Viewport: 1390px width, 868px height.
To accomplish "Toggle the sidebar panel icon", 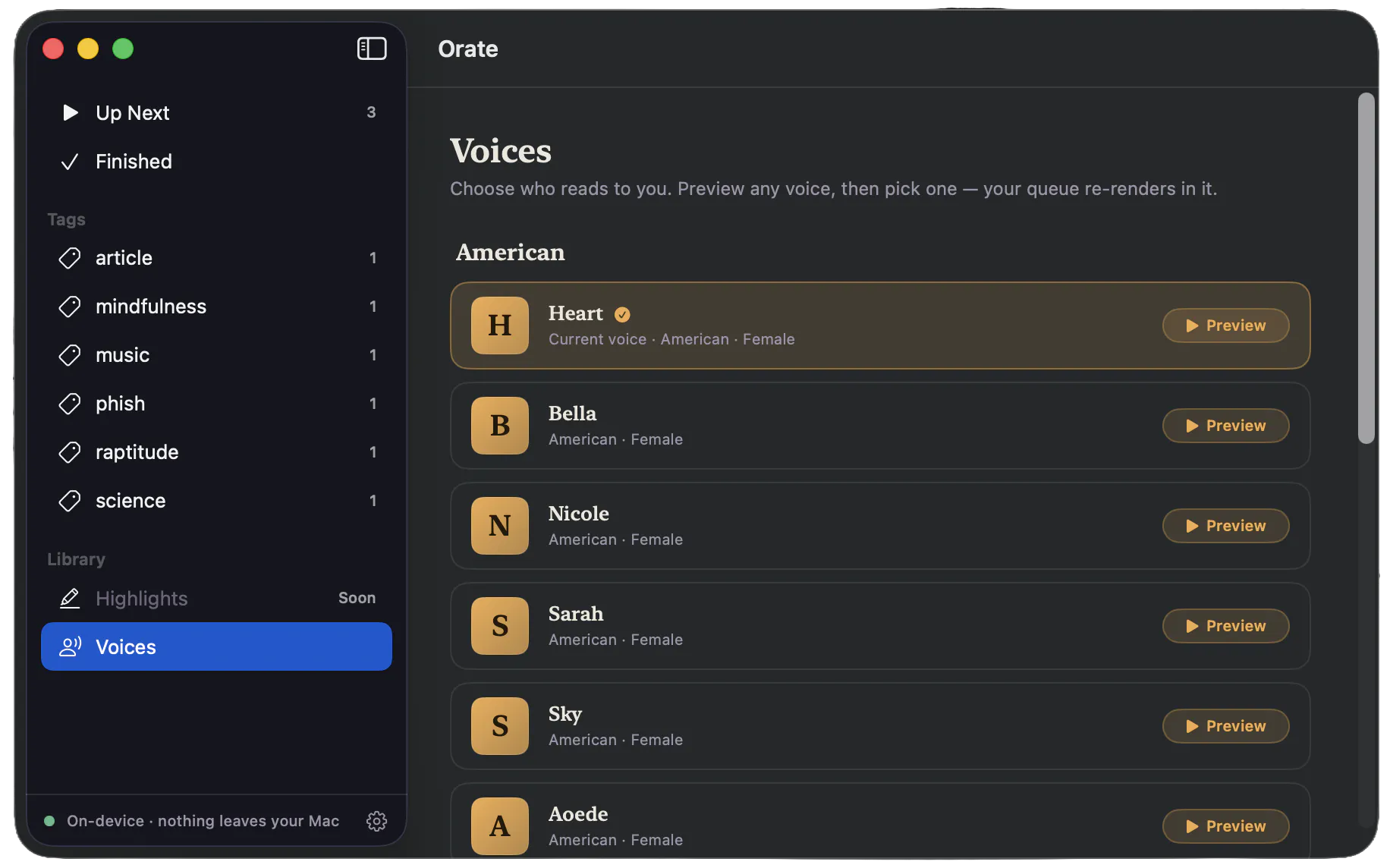I will click(372, 49).
